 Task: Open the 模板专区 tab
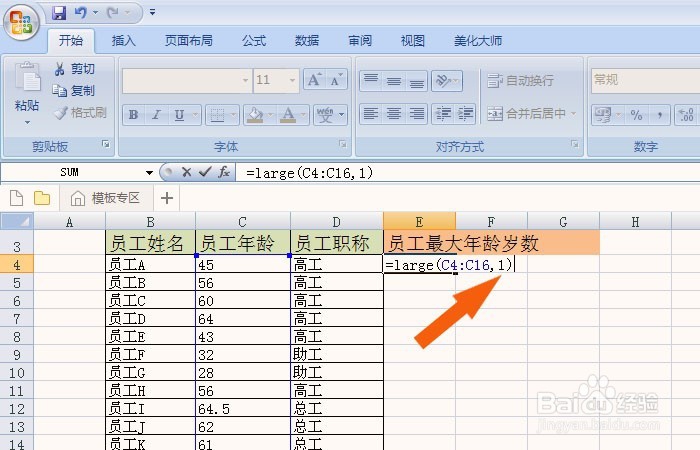(x=106, y=198)
